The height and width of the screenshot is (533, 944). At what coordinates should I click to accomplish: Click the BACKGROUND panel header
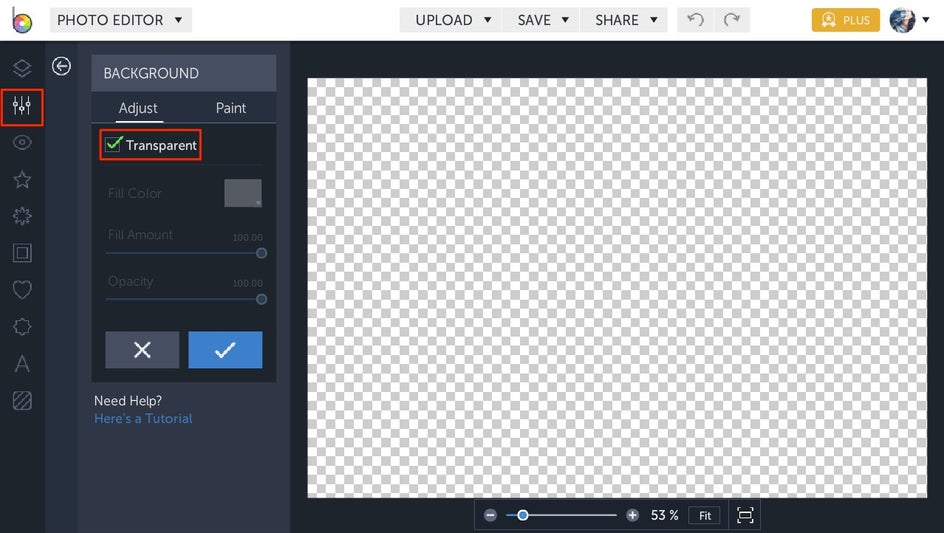point(184,73)
